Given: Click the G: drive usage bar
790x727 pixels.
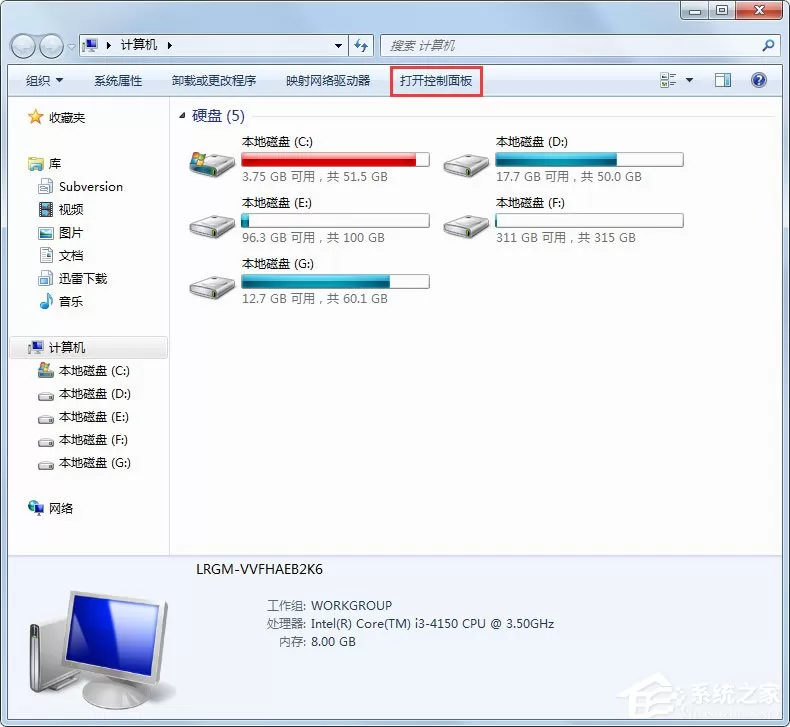Looking at the screenshot, I should (335, 281).
